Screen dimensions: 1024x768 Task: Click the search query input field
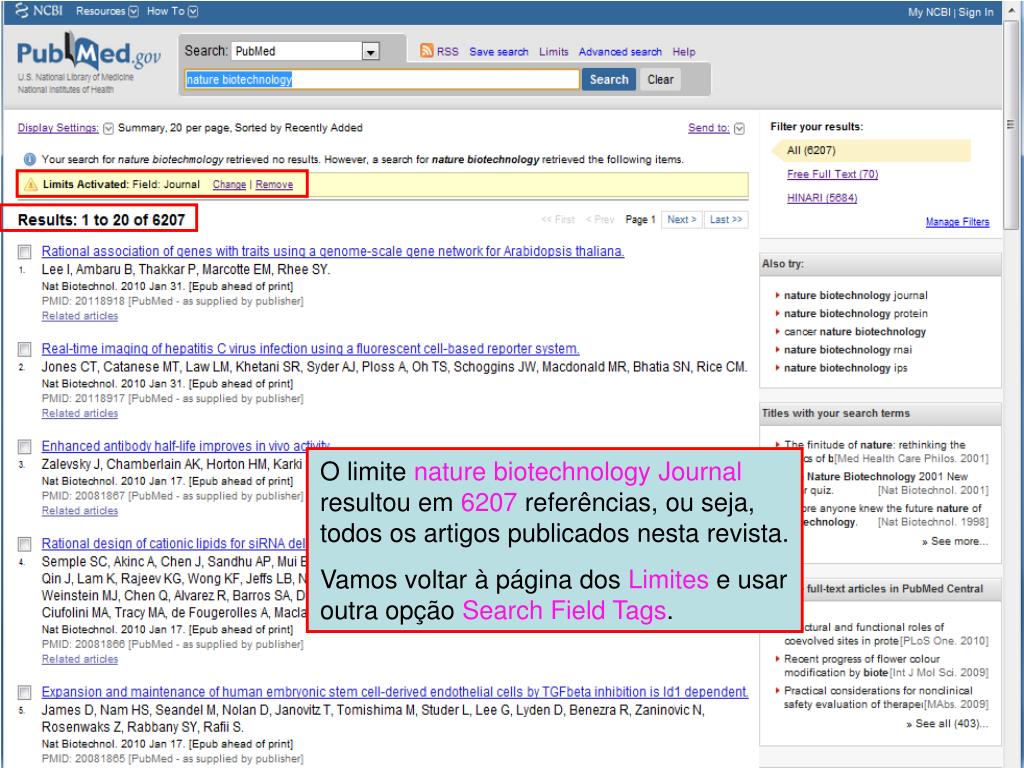click(381, 80)
